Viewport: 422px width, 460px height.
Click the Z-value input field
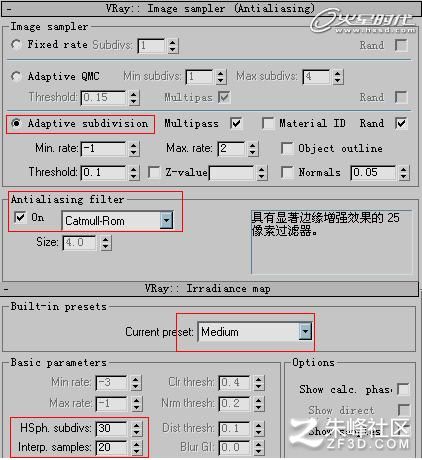point(232,173)
